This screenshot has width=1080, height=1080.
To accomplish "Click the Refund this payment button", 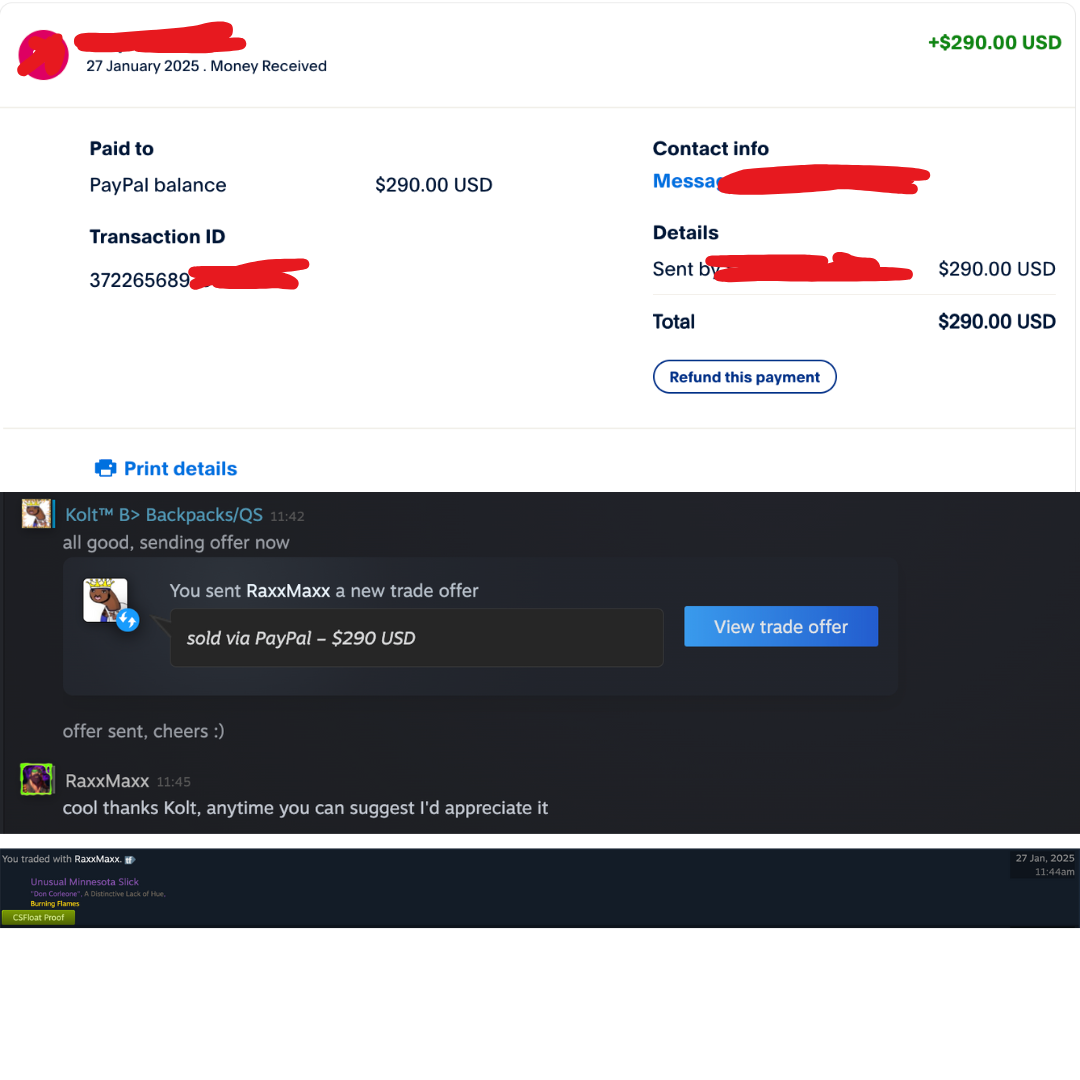I will coord(745,377).
